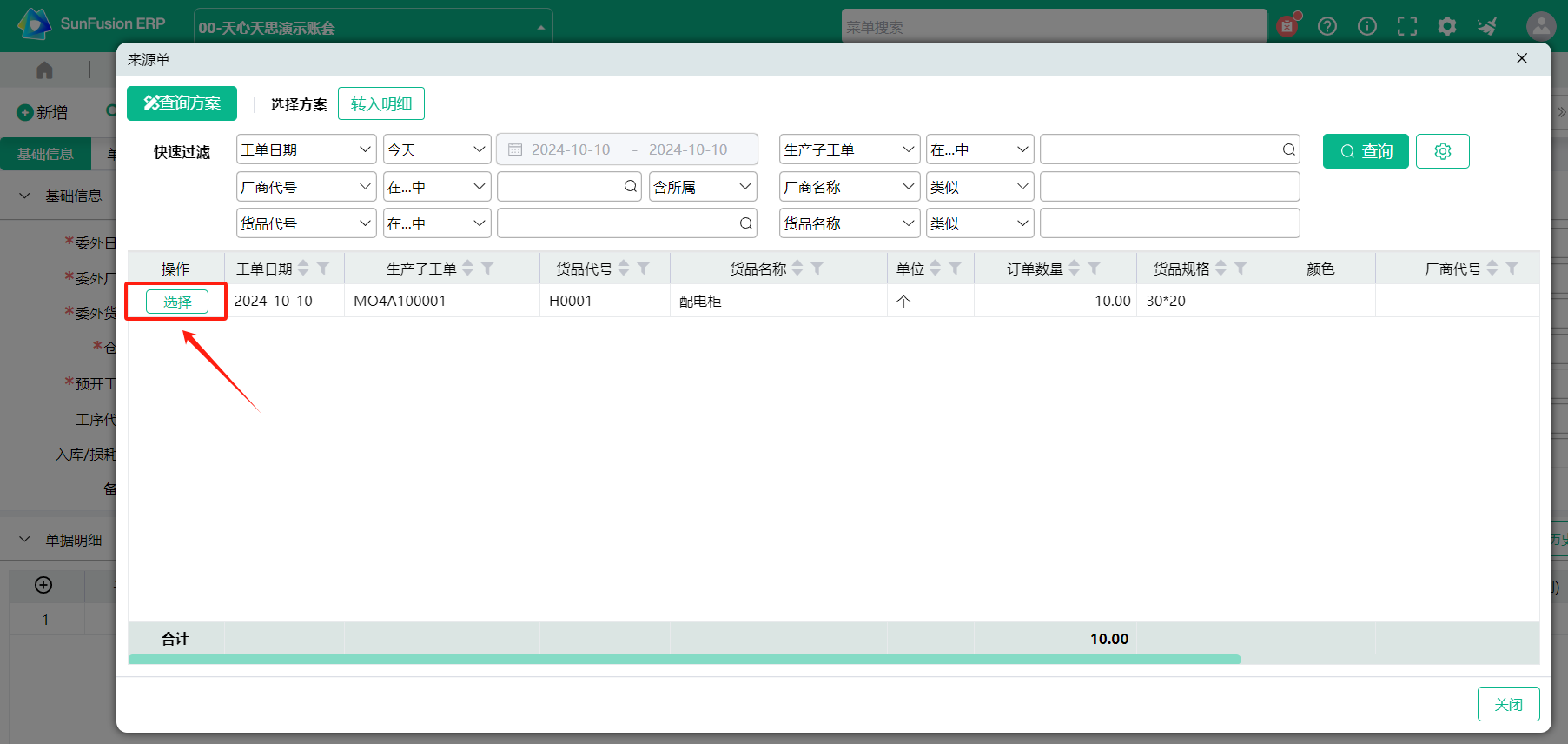
Task: Filter the 货品名称 column
Action: [x=817, y=269]
